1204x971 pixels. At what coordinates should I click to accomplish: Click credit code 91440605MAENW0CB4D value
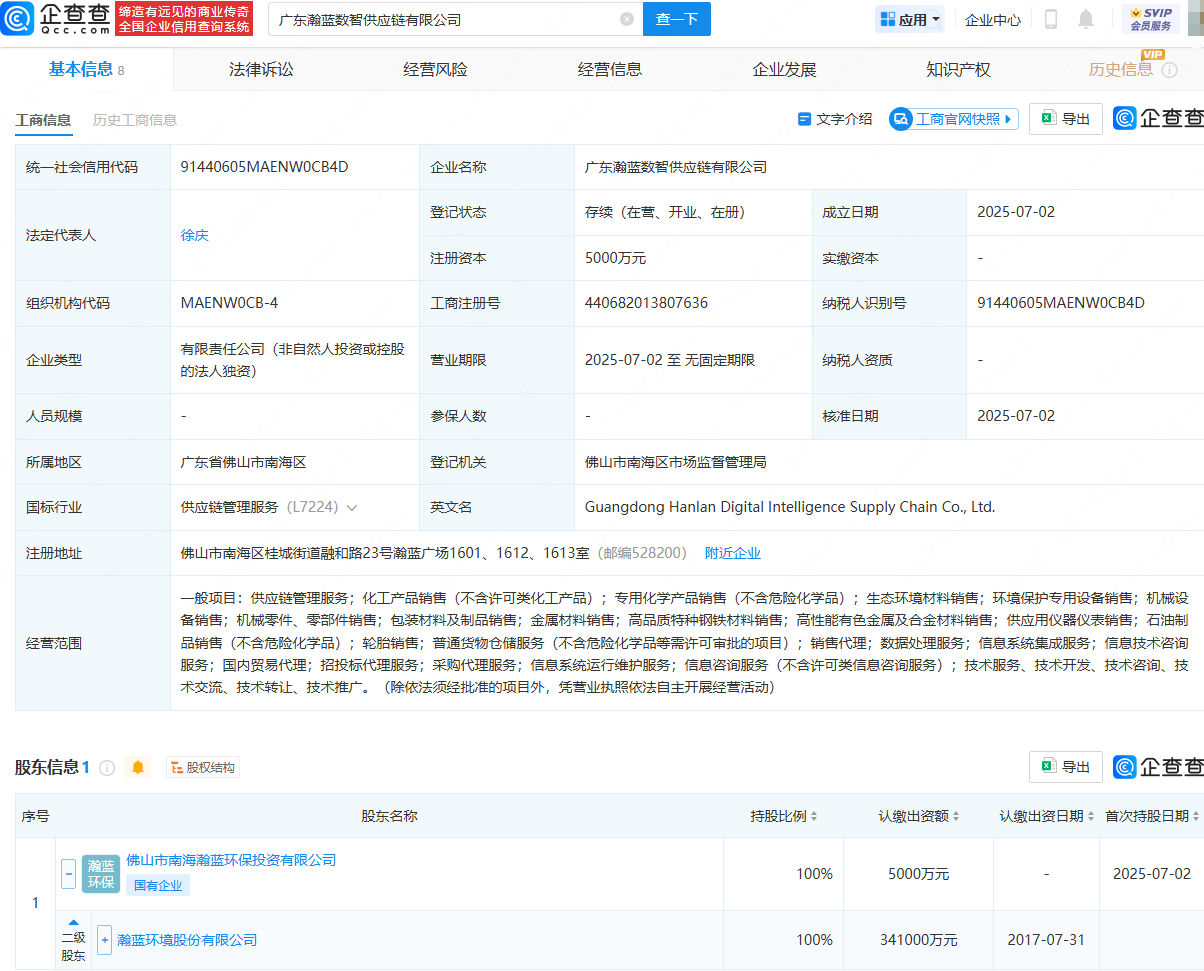pyautogui.click(x=264, y=167)
